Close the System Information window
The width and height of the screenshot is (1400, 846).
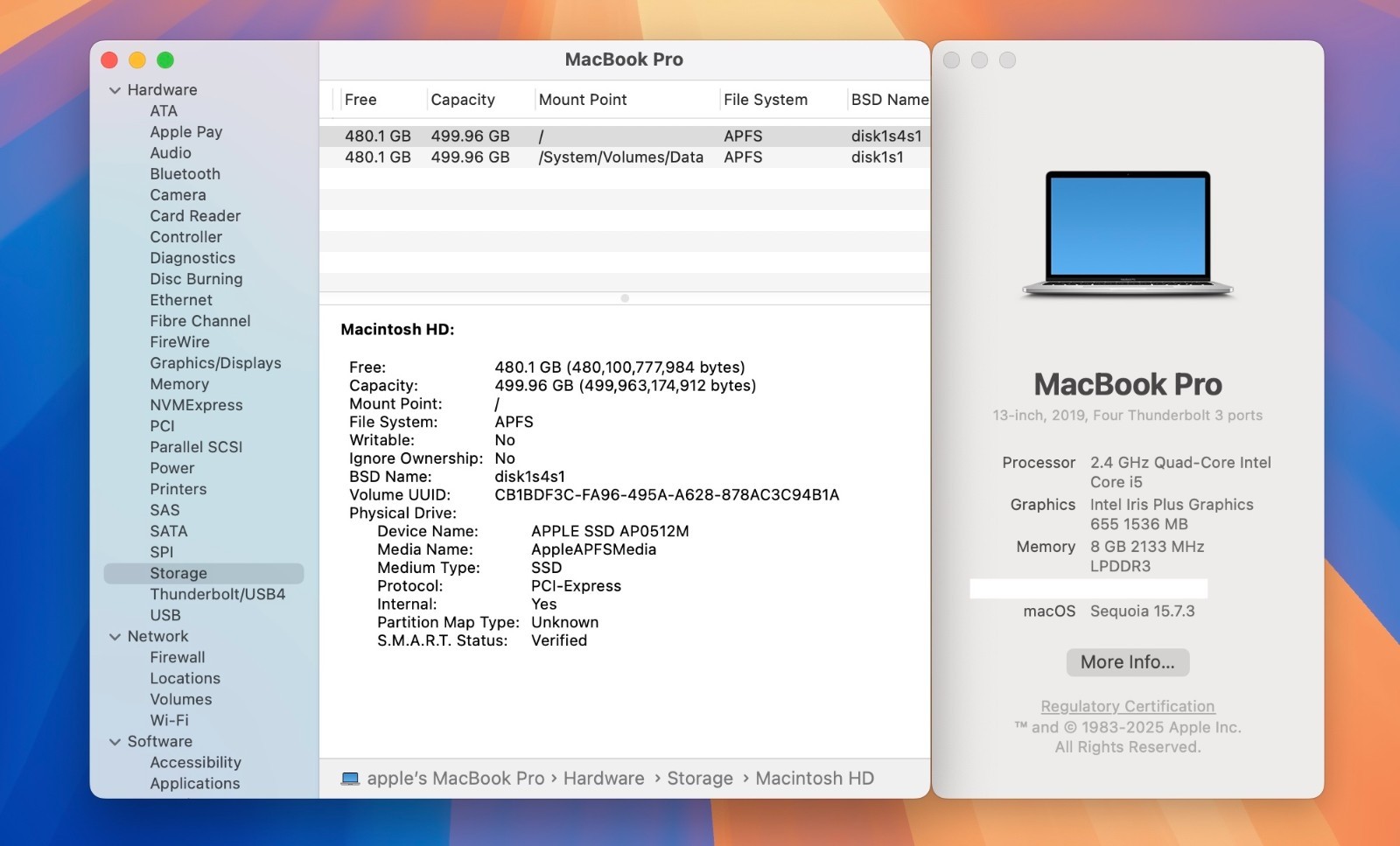click(109, 60)
